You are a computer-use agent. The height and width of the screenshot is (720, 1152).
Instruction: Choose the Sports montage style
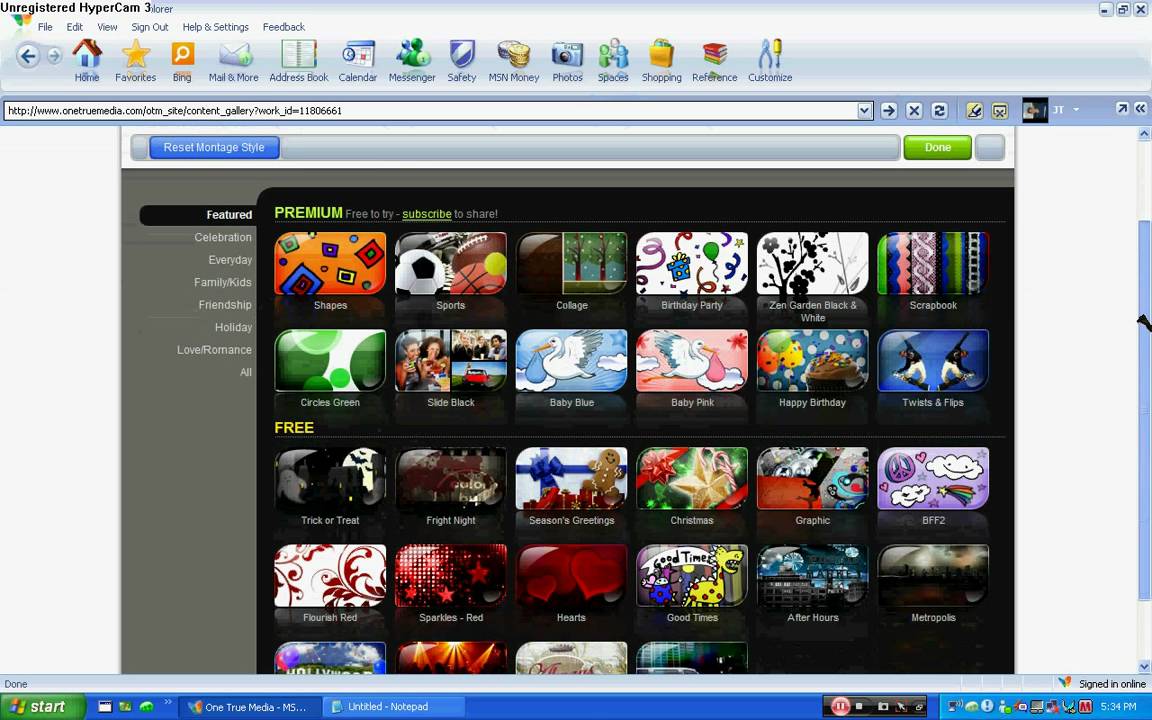450,264
